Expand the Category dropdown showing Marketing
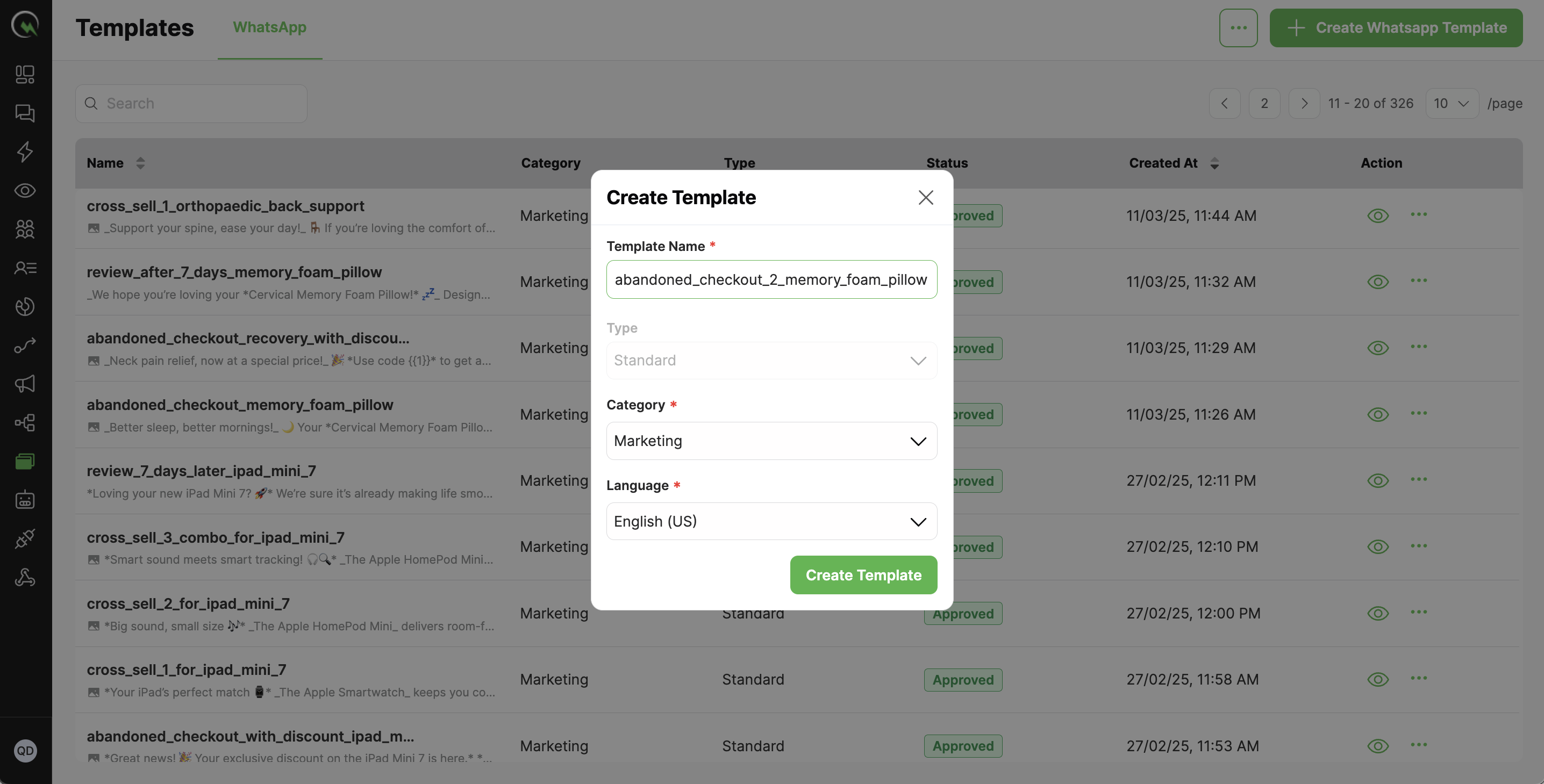The height and width of the screenshot is (784, 1544). (x=771, y=441)
